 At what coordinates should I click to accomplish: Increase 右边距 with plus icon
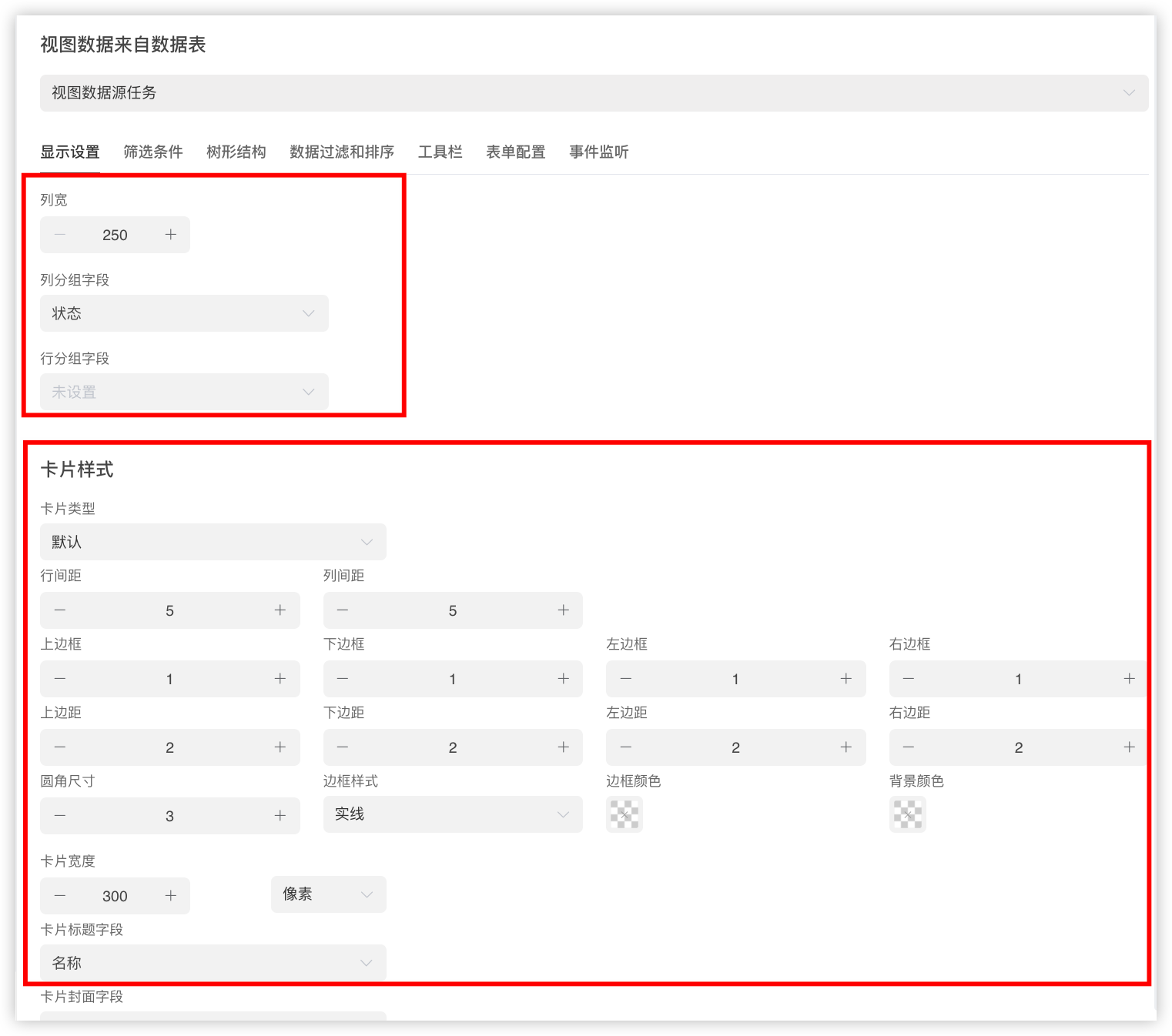coord(1129,747)
